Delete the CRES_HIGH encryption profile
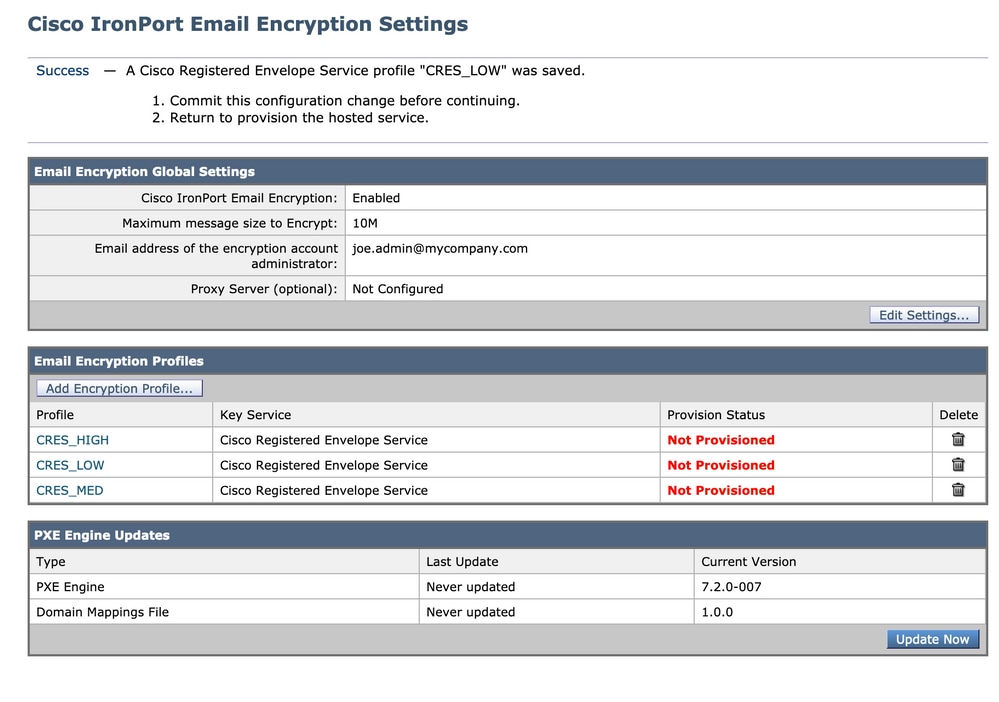999x702 pixels. pos(958,440)
